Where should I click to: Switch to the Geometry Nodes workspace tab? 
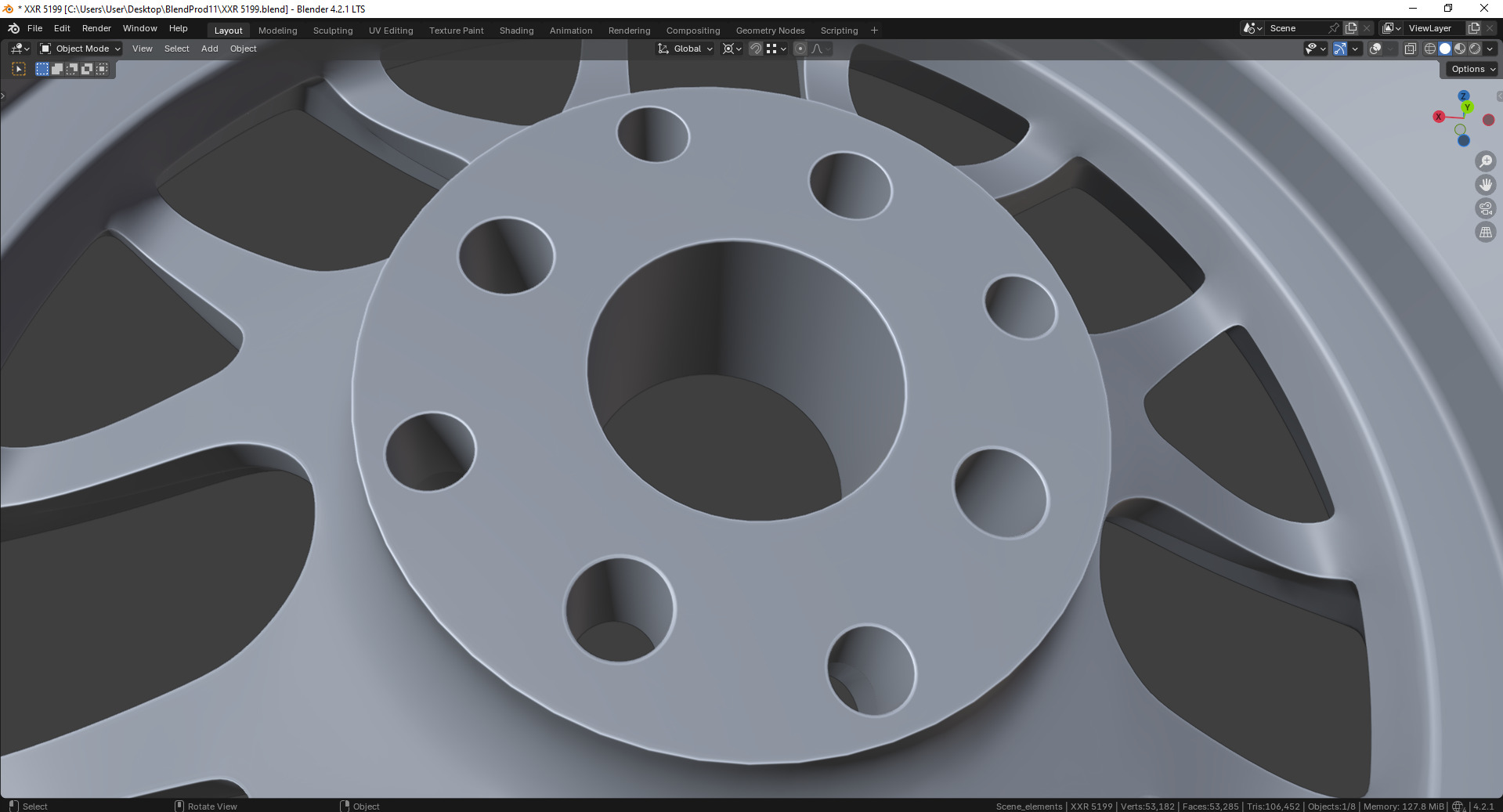[x=770, y=31]
